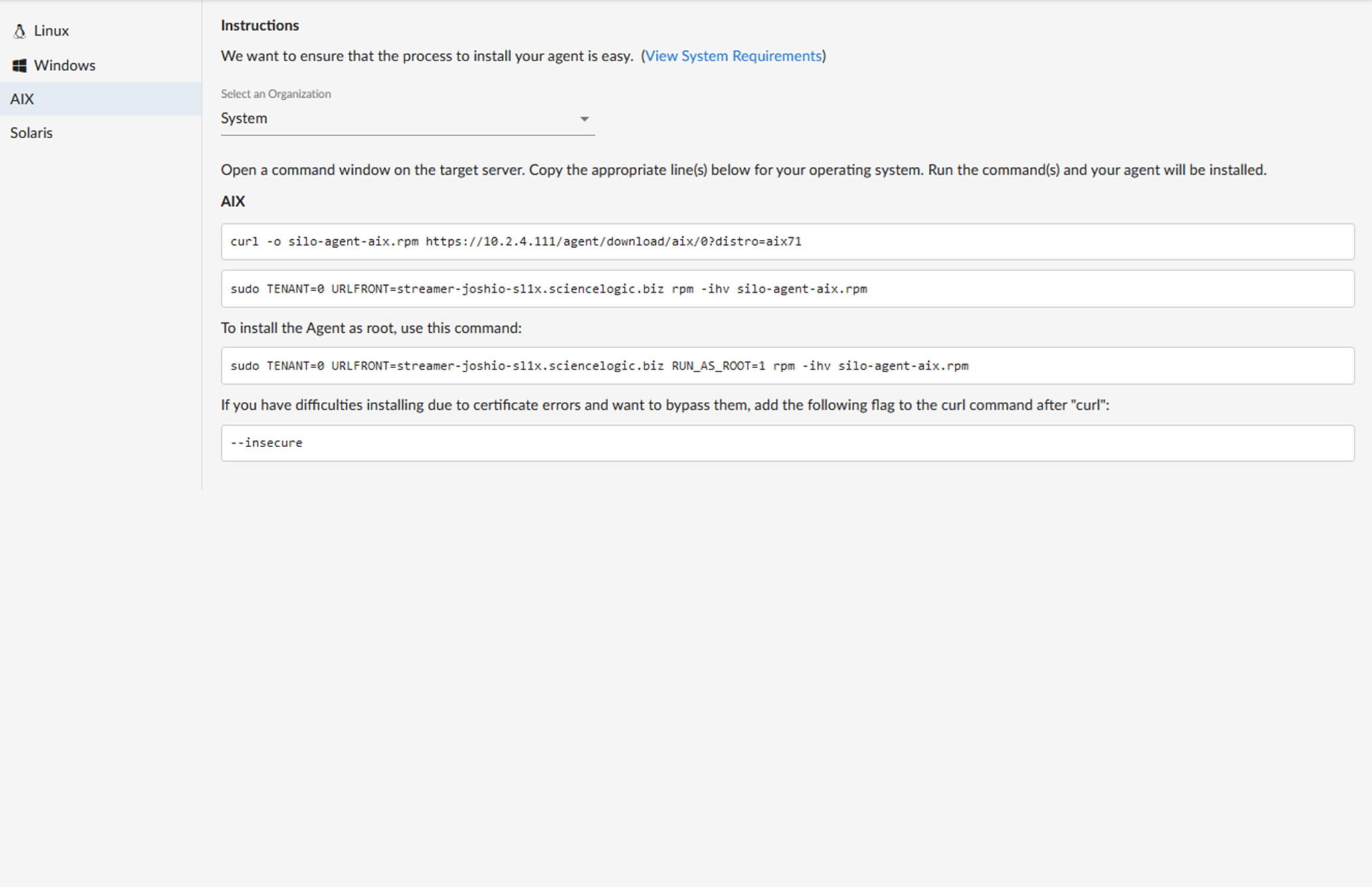
Task: Click the Linux penguin icon
Action: click(x=19, y=31)
